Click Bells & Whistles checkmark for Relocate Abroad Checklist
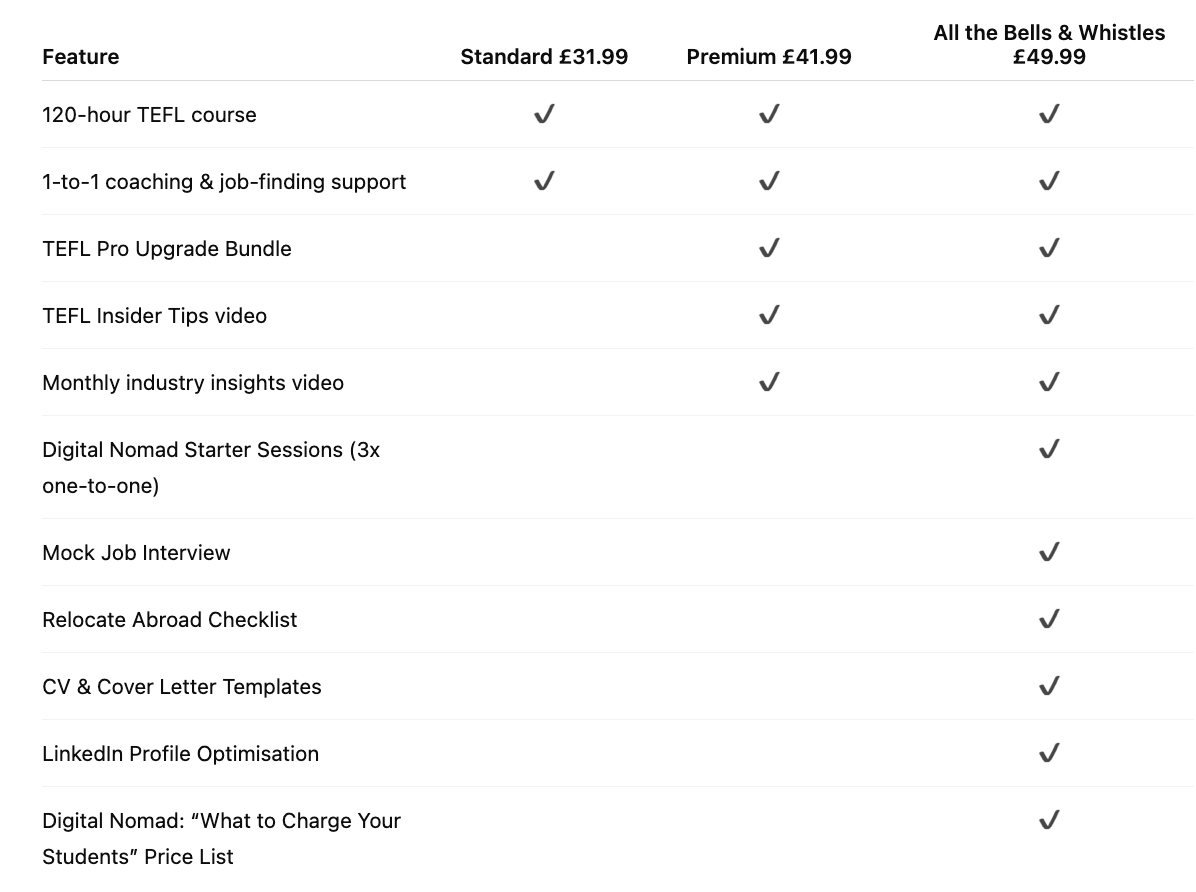Viewport: 1196px width, 892px height. coord(1049,620)
